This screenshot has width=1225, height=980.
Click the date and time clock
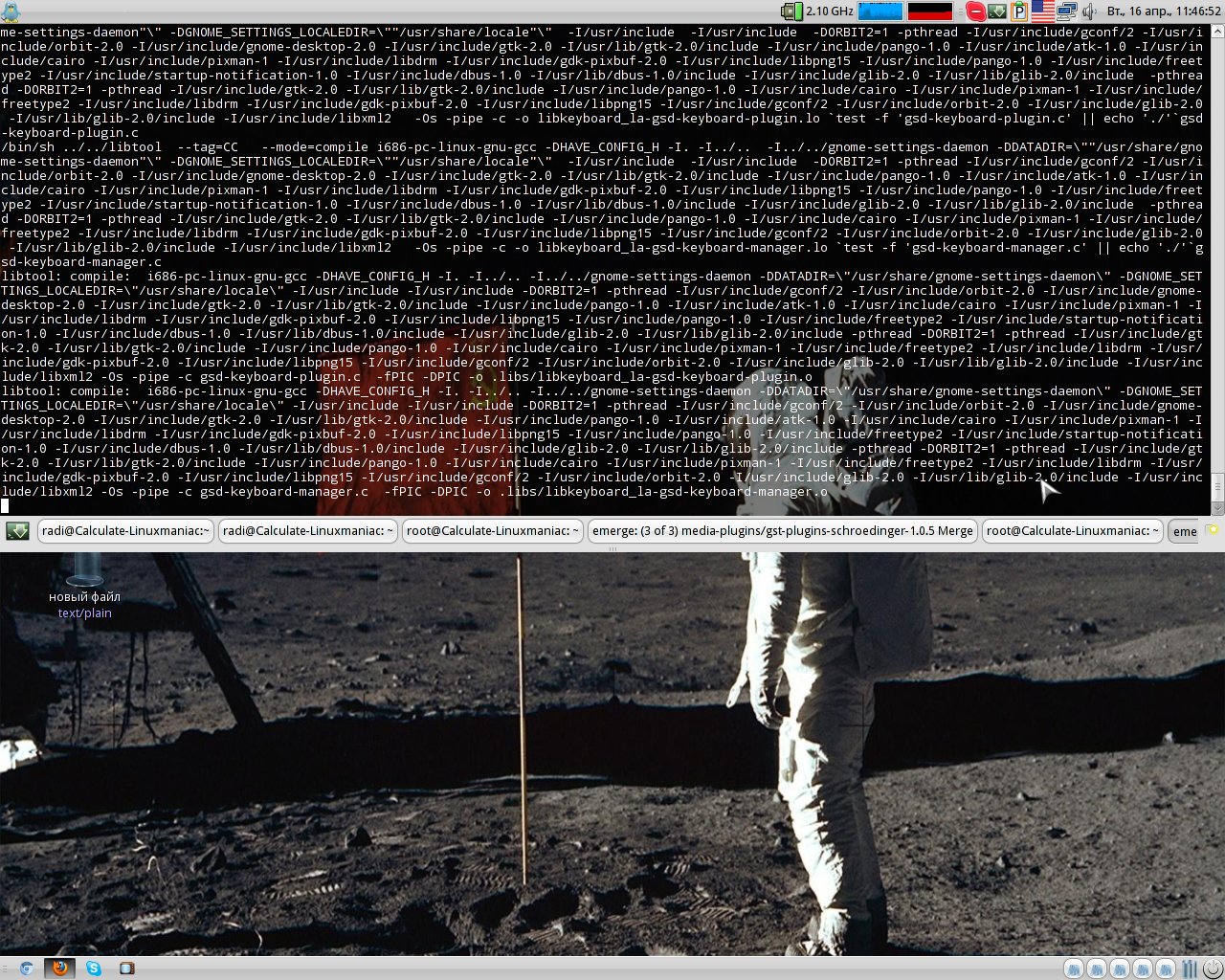[x=1164, y=11]
